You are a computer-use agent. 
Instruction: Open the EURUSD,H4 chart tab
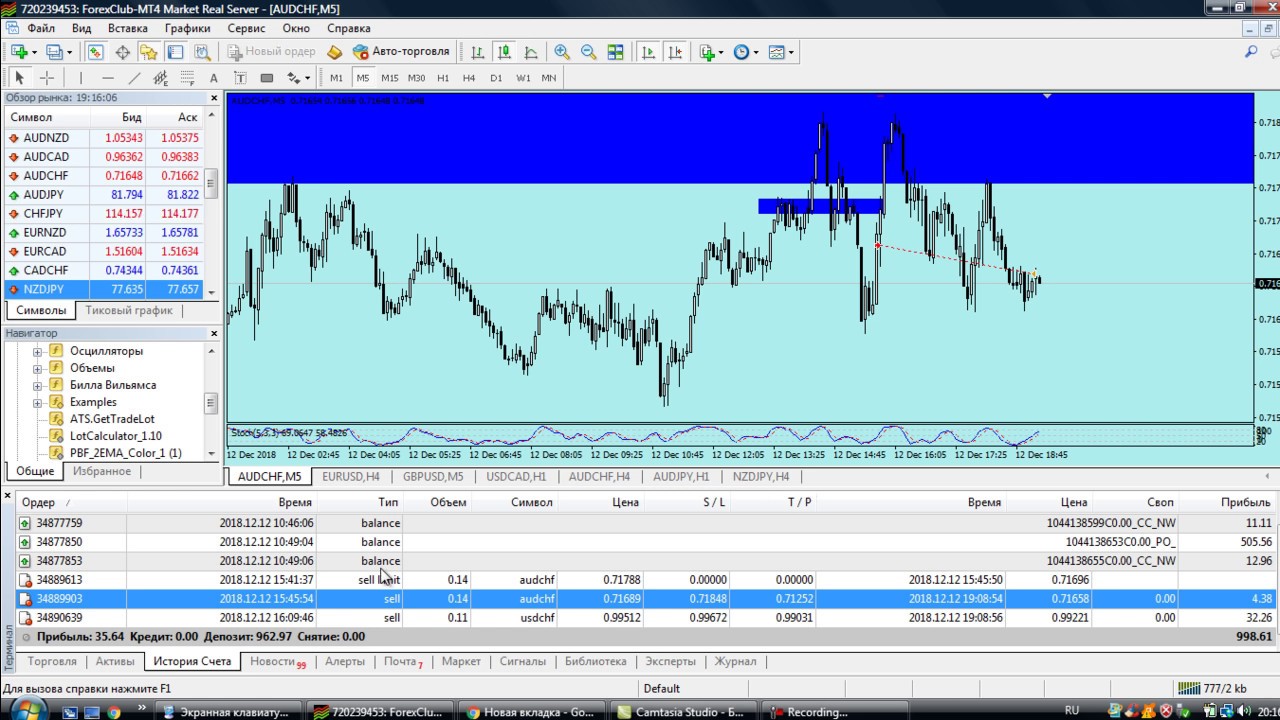351,477
